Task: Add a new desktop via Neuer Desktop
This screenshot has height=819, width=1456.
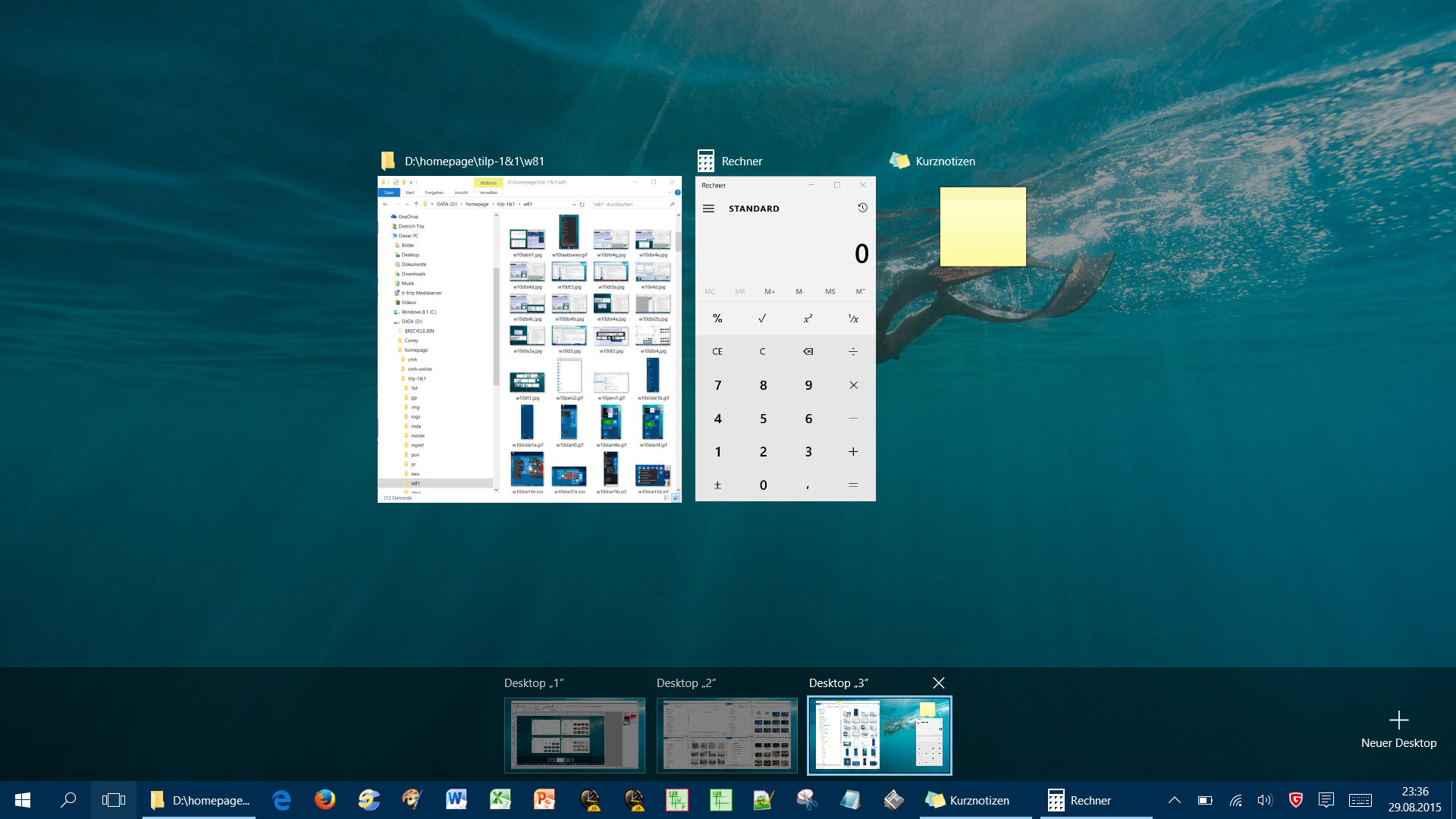Action: (x=1398, y=729)
